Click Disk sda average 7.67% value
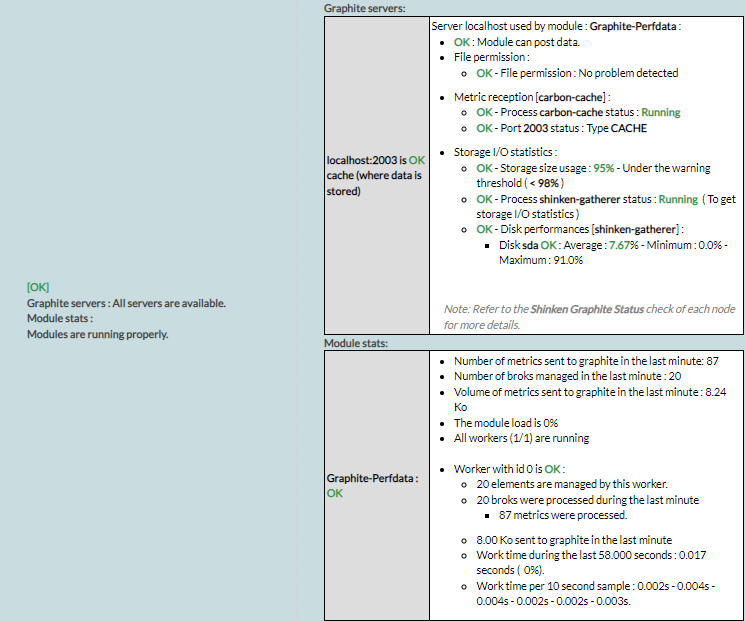Screen dimensions: 746x621 pyautogui.click(x=625, y=245)
